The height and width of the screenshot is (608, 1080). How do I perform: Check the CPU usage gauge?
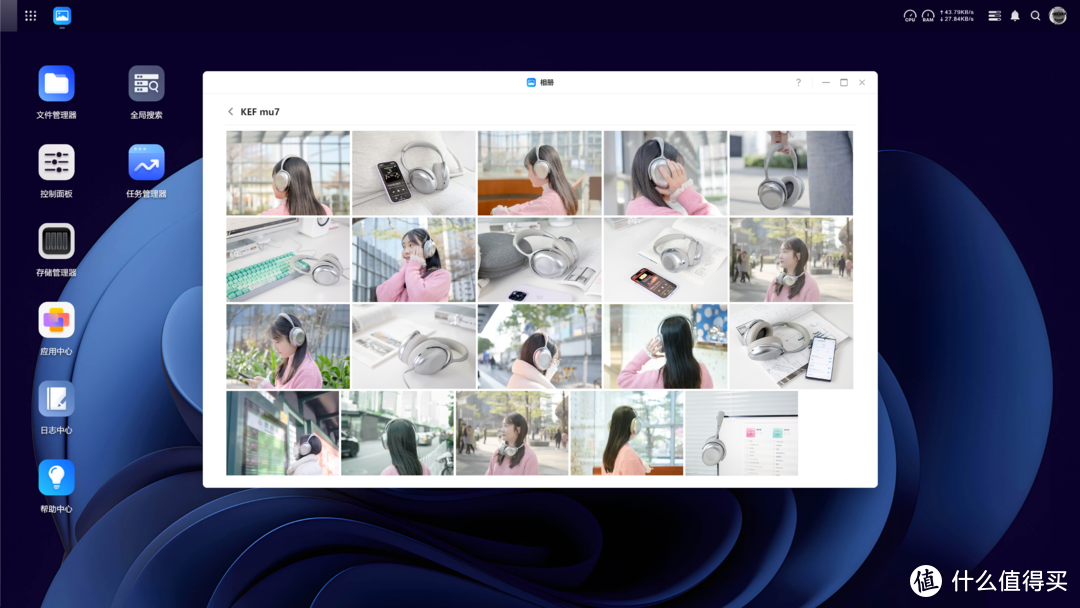click(x=910, y=16)
